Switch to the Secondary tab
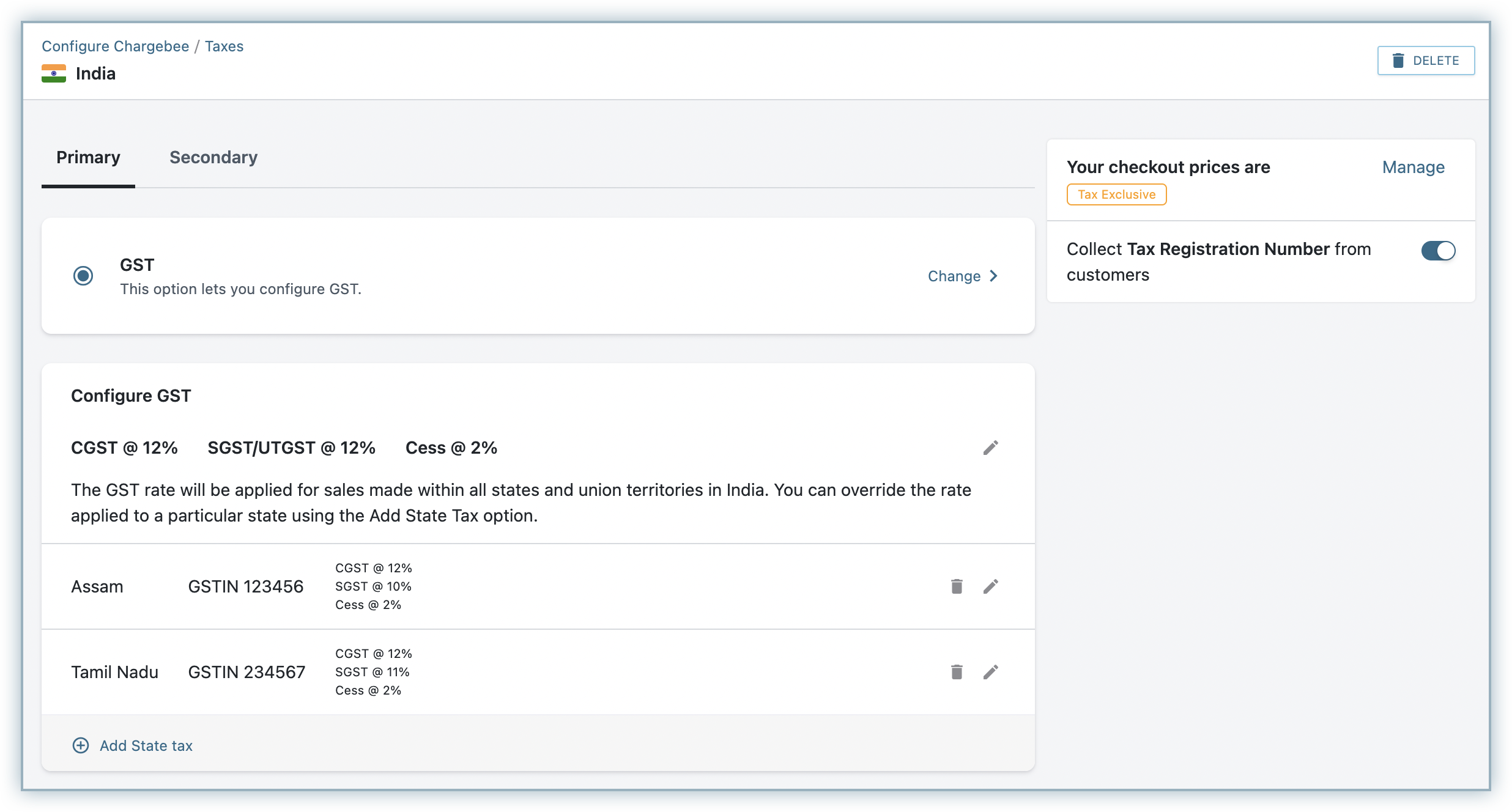 (x=213, y=157)
